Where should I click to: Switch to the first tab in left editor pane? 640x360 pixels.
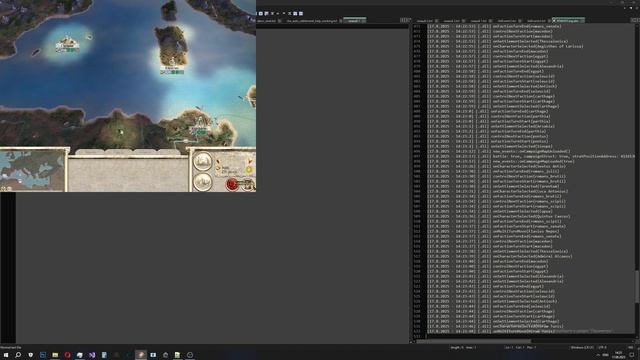[x=269, y=20]
